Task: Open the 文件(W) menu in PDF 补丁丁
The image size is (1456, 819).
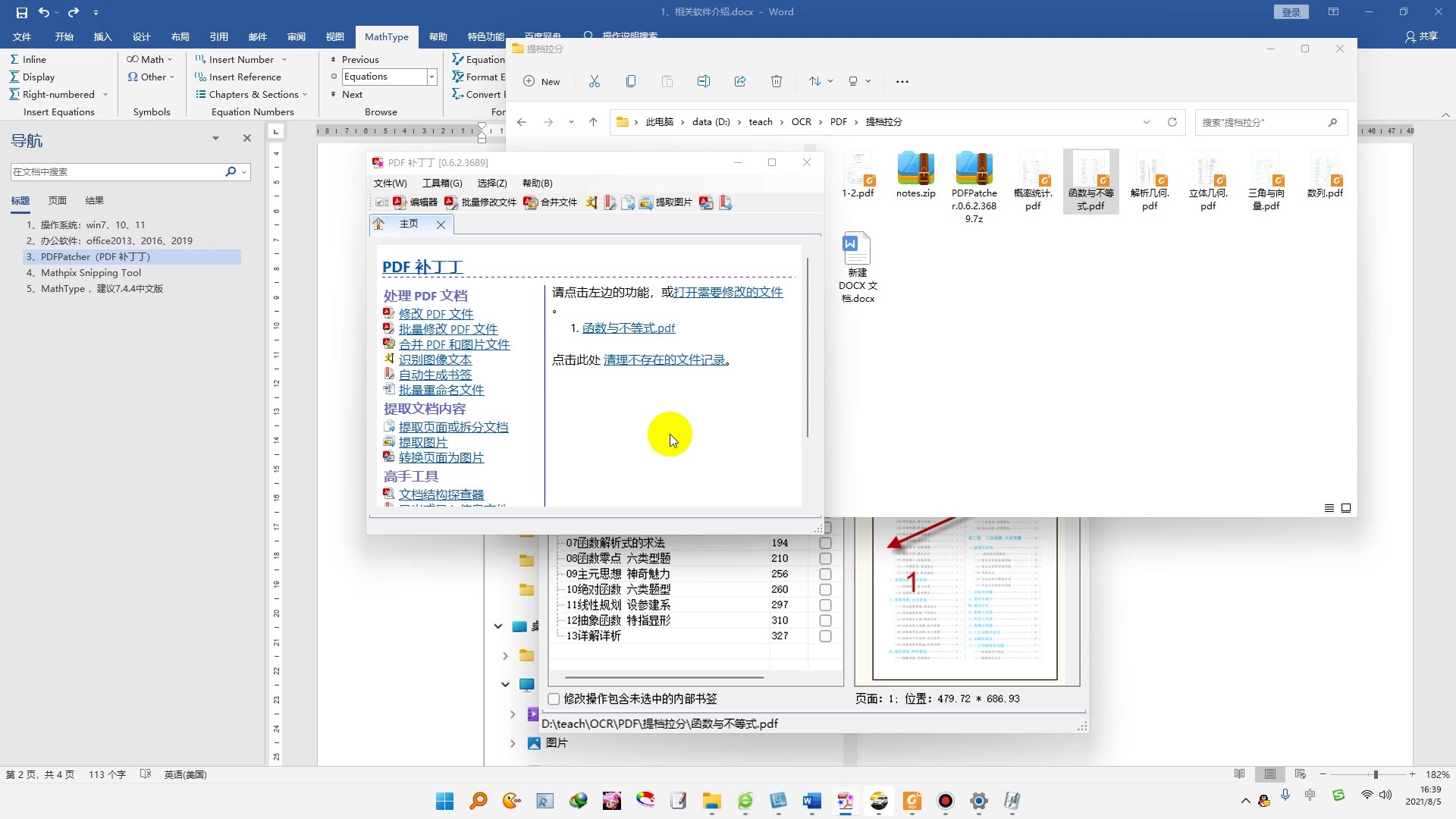Action: (x=390, y=183)
